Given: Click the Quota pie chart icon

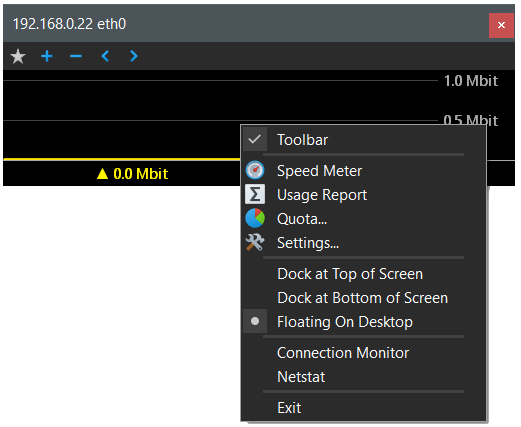Looking at the screenshot, I should (255, 218).
